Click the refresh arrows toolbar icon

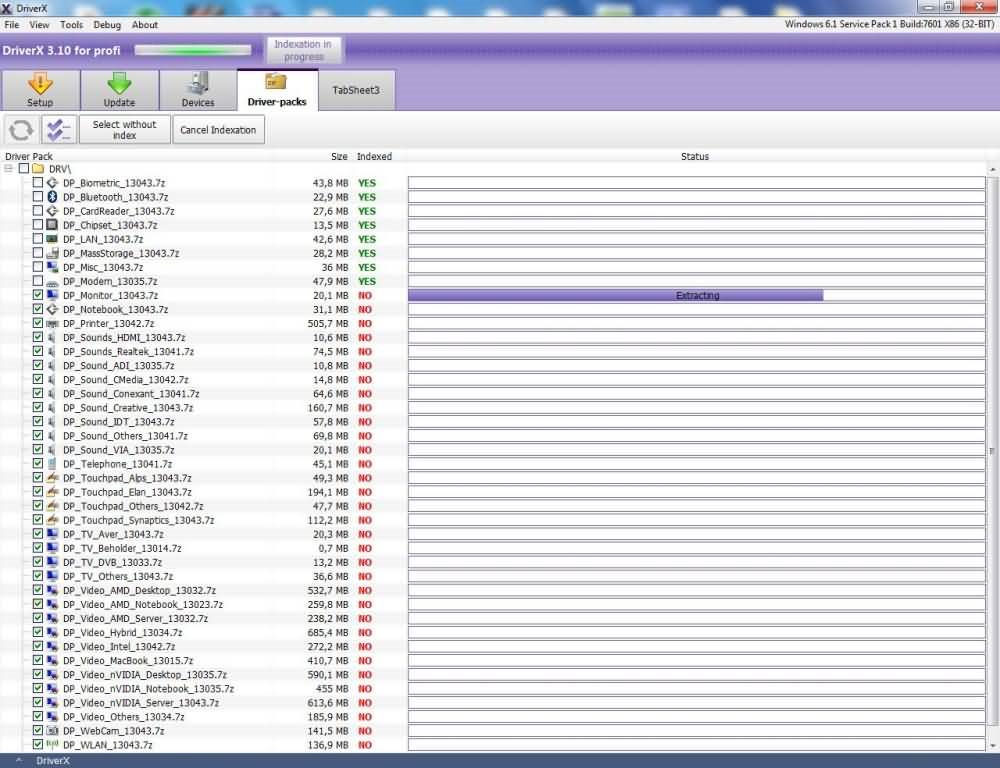pos(22,129)
